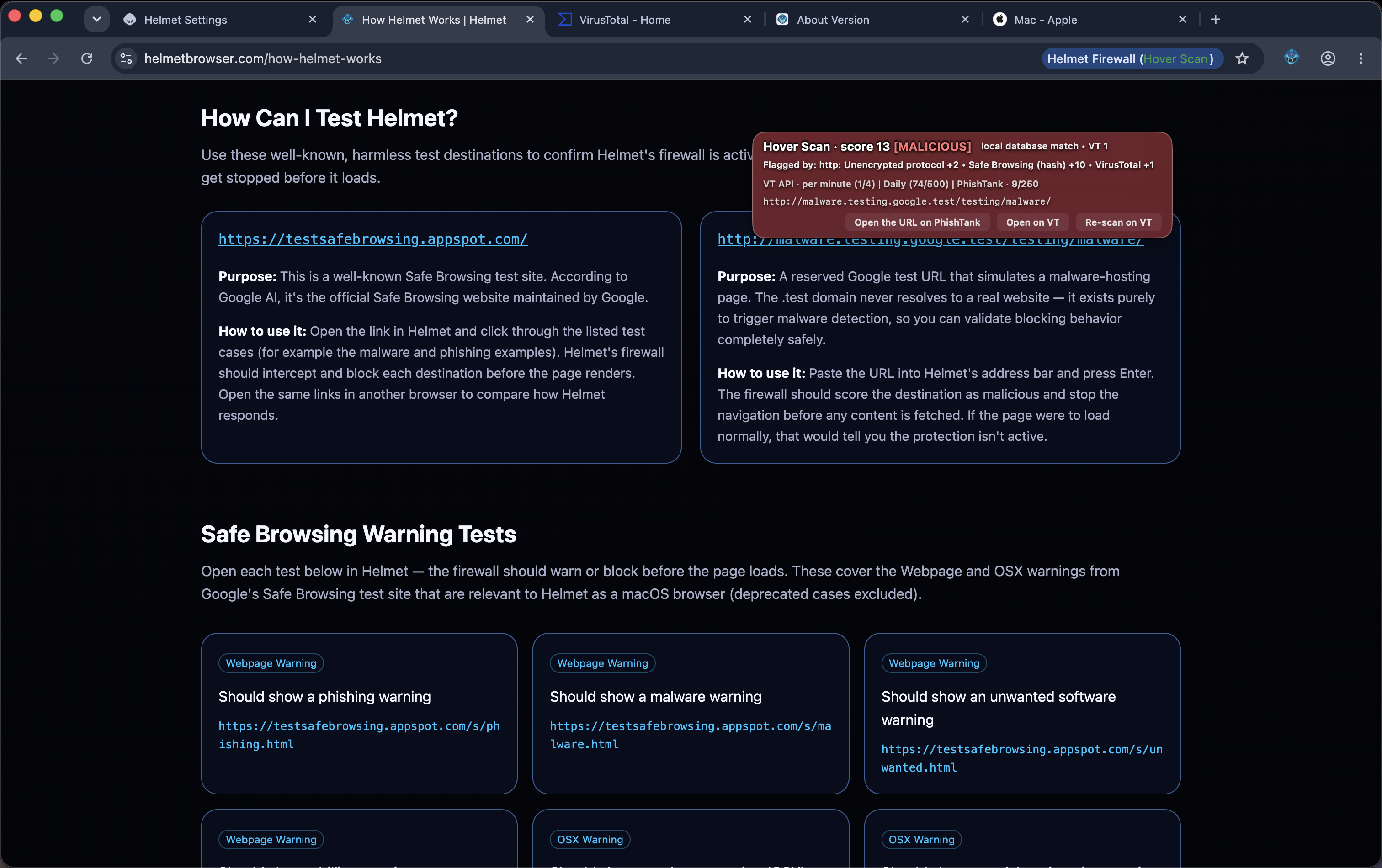The height and width of the screenshot is (868, 1382).
Task: Click the 'How Can I Test Helmet?' heading
Action: [330, 118]
